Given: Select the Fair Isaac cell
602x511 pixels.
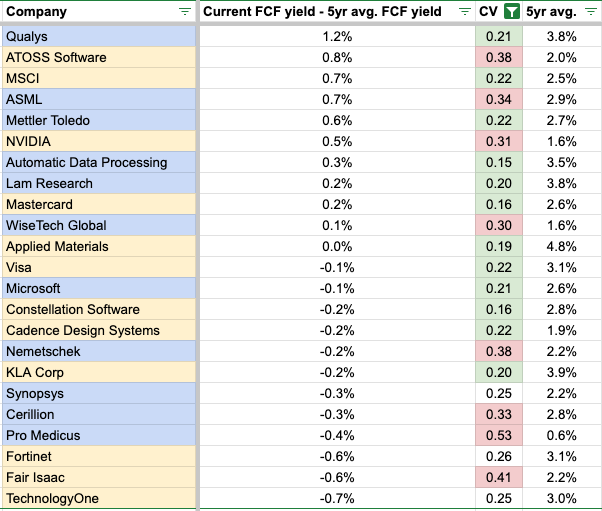Looking at the screenshot, I should coord(99,477).
